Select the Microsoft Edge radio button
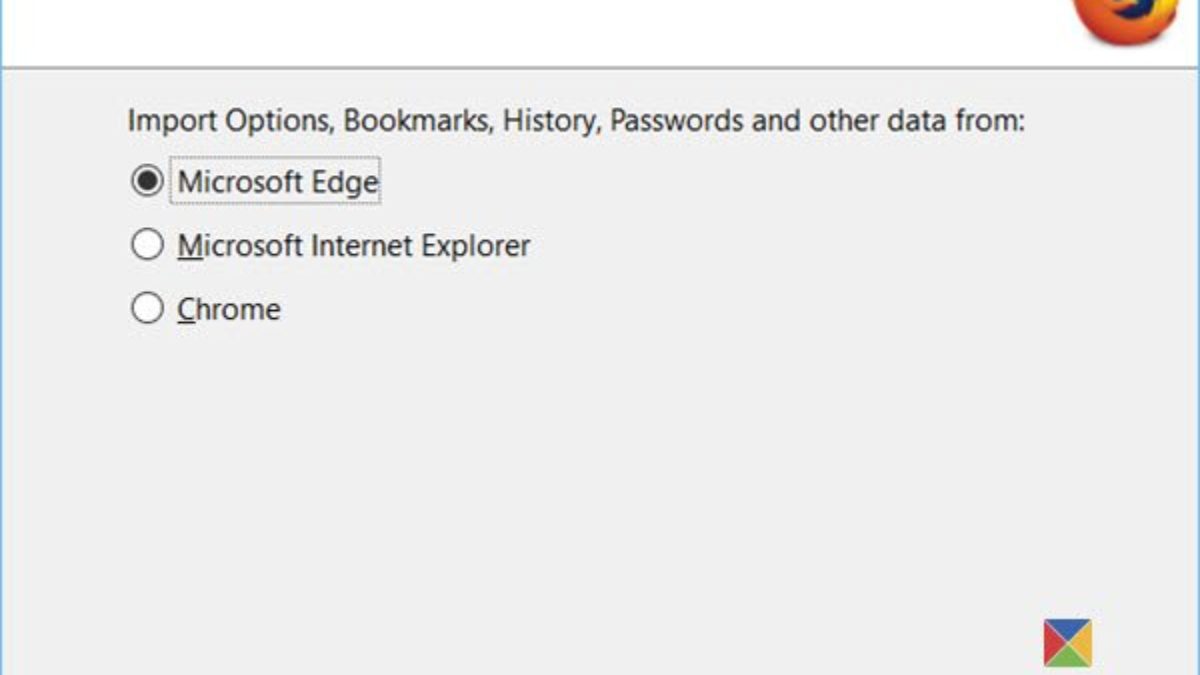The height and width of the screenshot is (675, 1200). pyautogui.click(x=147, y=181)
